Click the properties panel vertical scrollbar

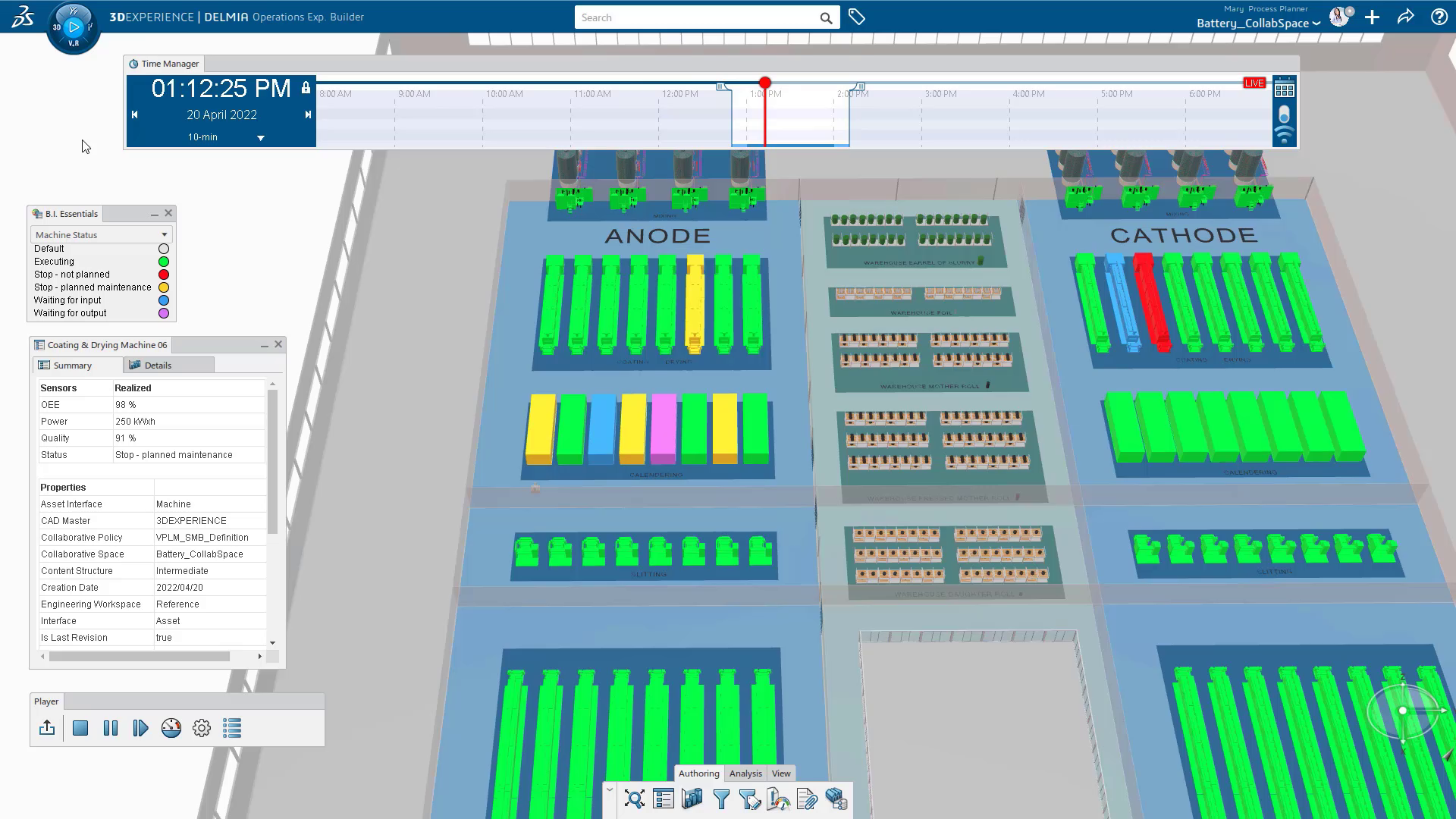point(272,461)
